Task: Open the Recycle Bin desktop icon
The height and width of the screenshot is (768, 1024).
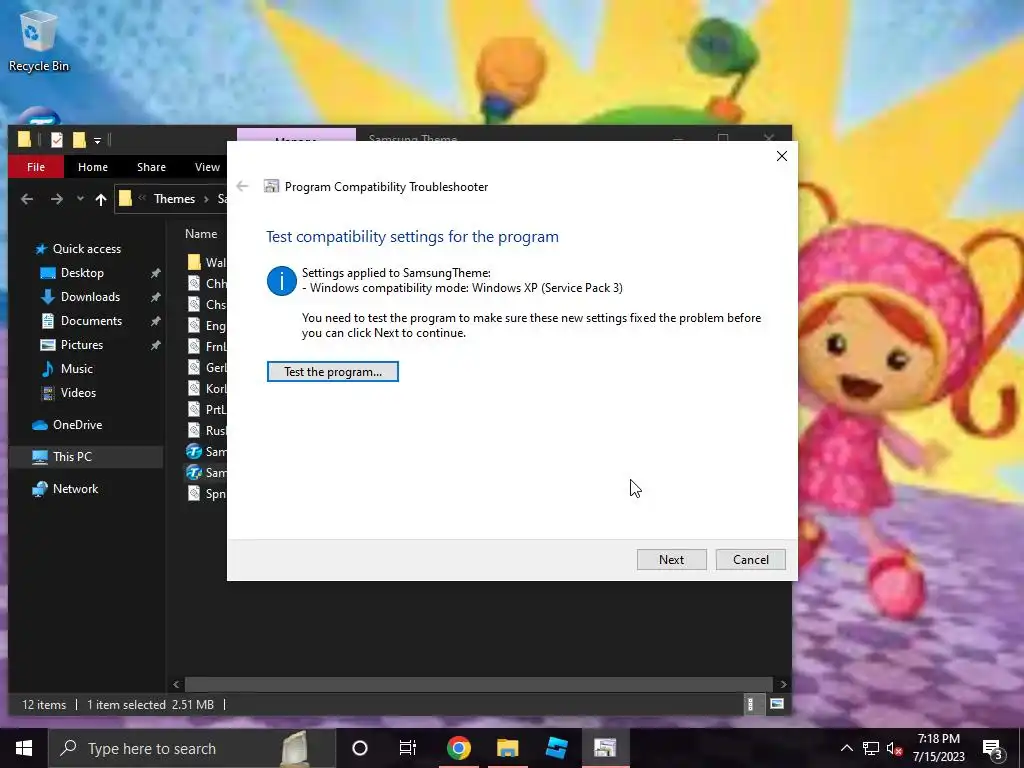Action: click(39, 43)
